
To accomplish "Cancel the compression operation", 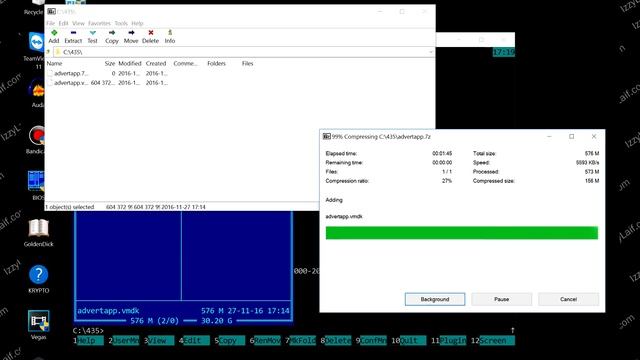I will pyautogui.click(x=569, y=299).
